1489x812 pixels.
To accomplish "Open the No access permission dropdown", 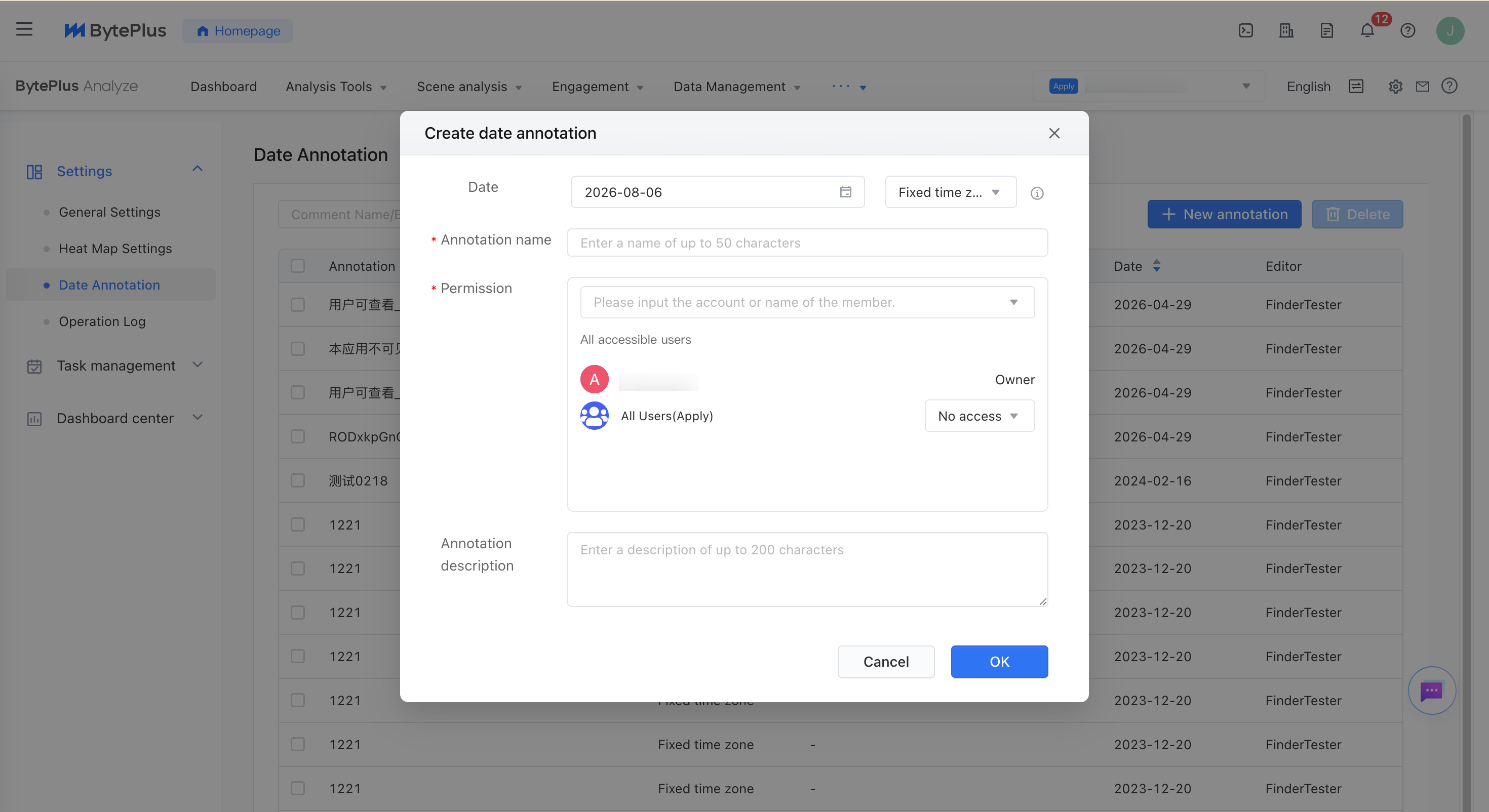I will click(979, 416).
